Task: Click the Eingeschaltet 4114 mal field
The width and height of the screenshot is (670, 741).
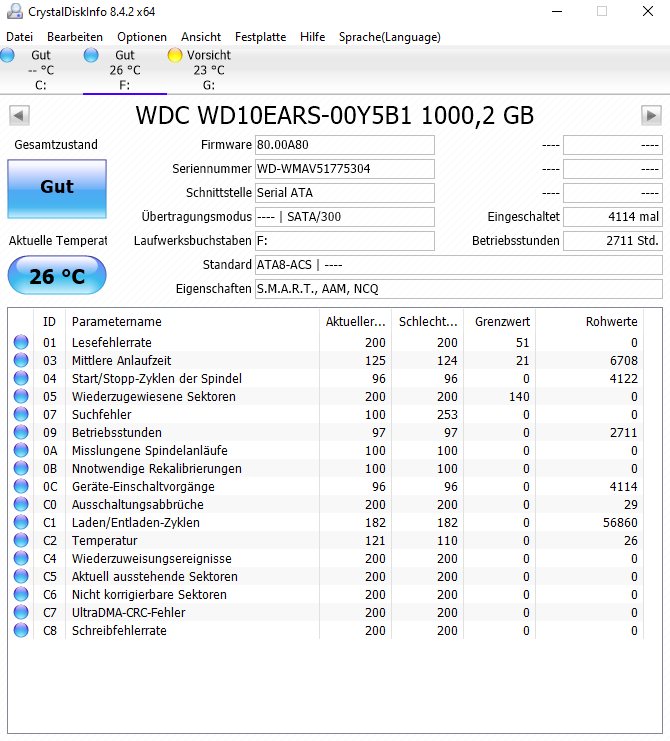Action: pos(613,217)
